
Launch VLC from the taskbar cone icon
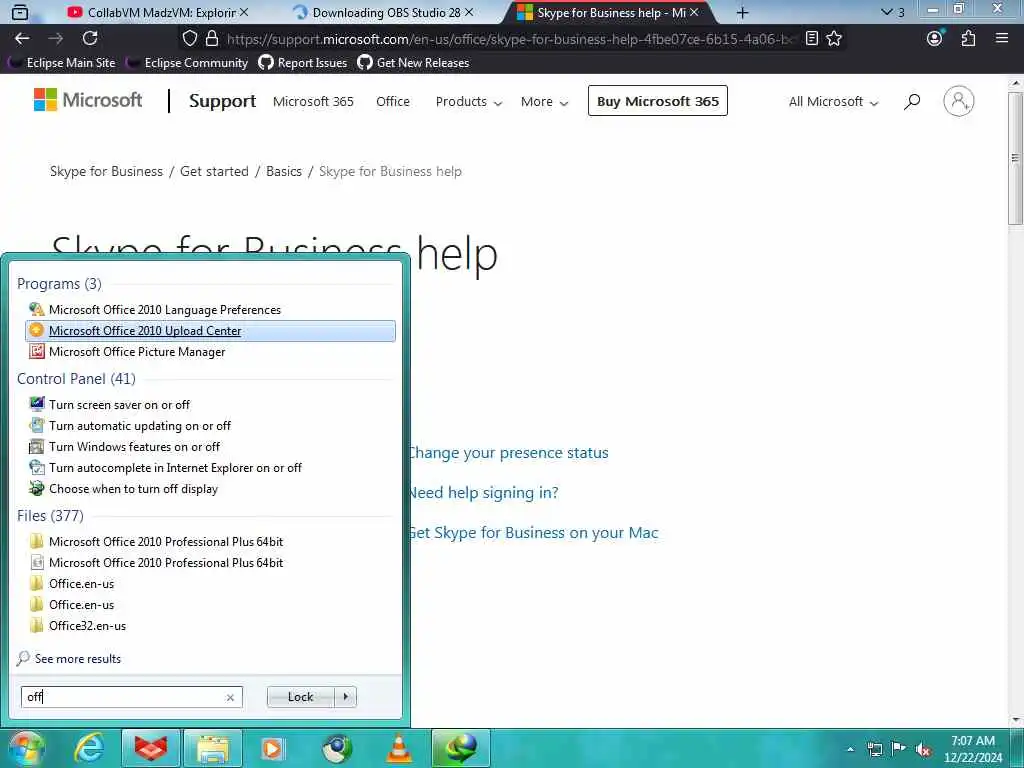click(x=399, y=748)
